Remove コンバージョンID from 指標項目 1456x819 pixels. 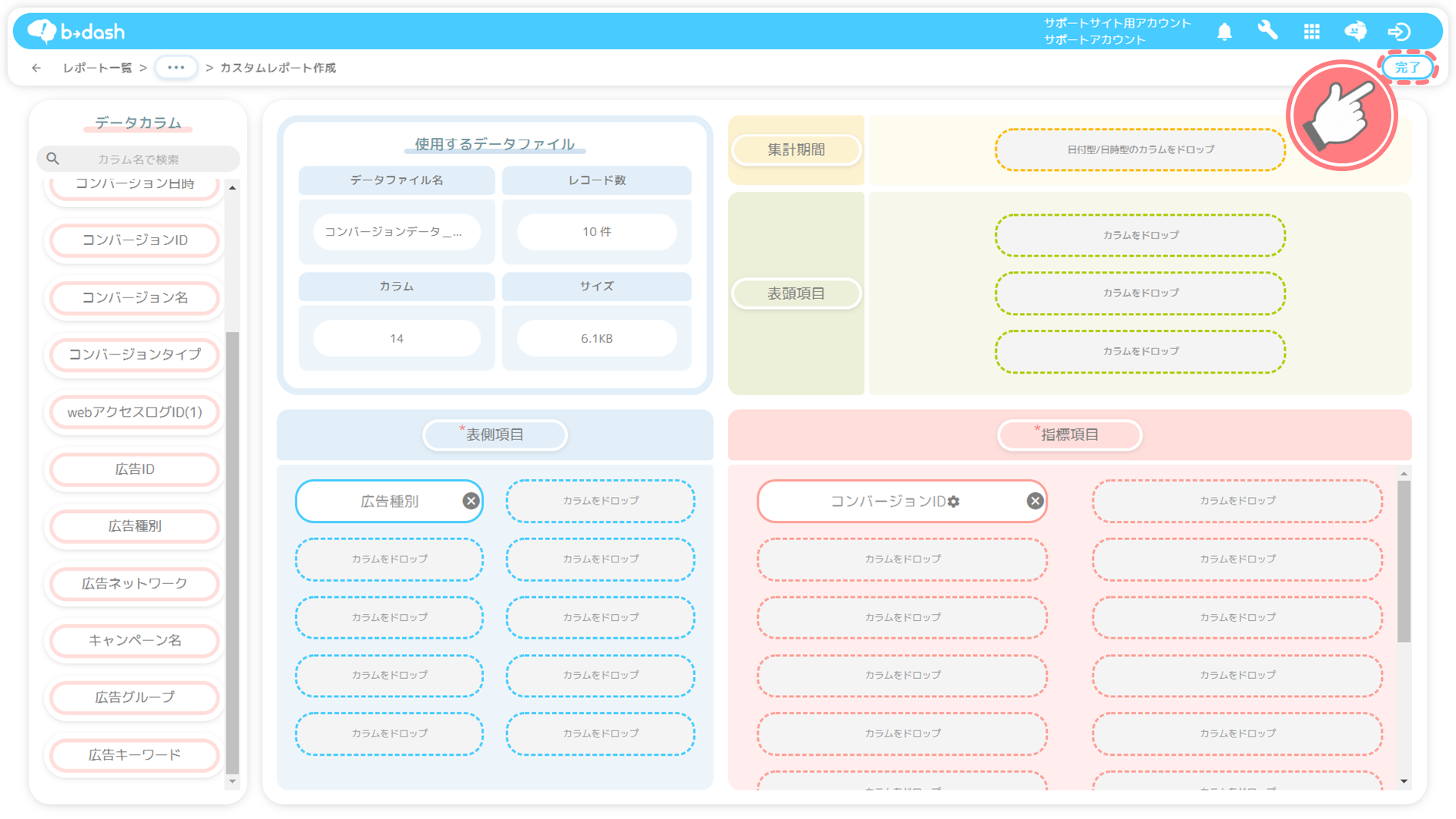point(1035,501)
